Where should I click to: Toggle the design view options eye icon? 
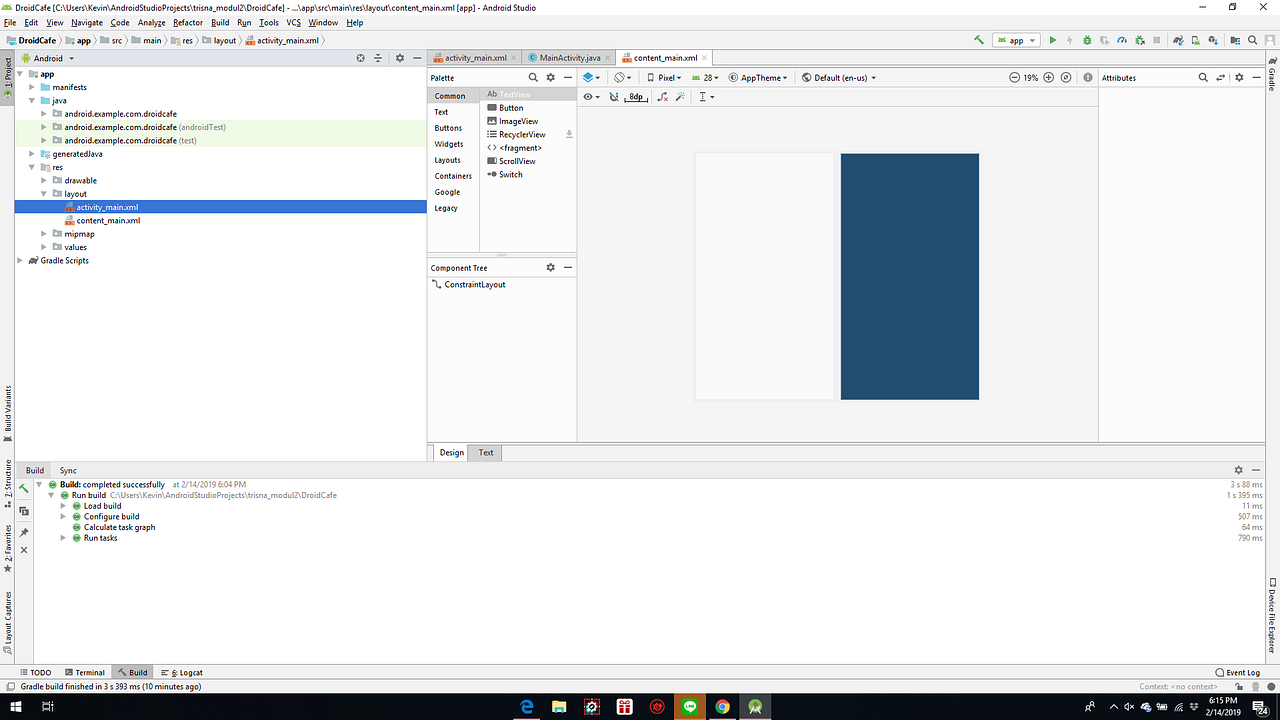[588, 96]
